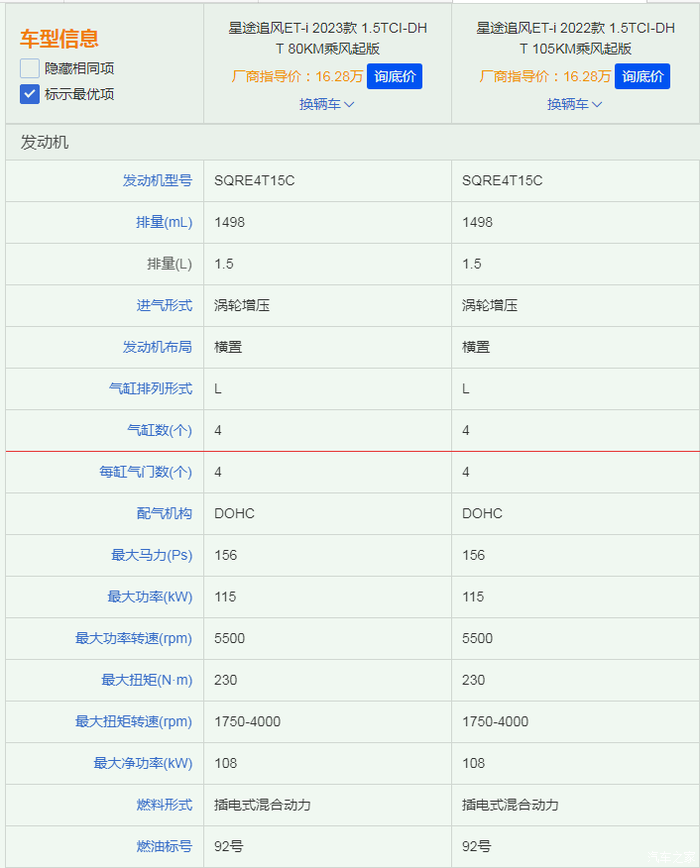Viewport: 700px width, 868px height.
Task: Enable the 隐藏相同项 checkbox
Action: [29, 68]
